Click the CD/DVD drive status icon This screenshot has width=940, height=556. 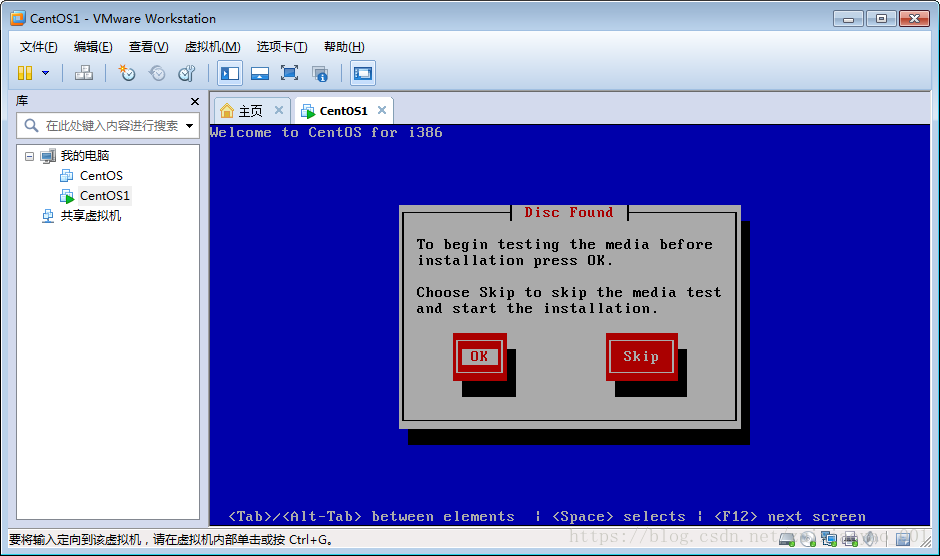click(x=808, y=539)
